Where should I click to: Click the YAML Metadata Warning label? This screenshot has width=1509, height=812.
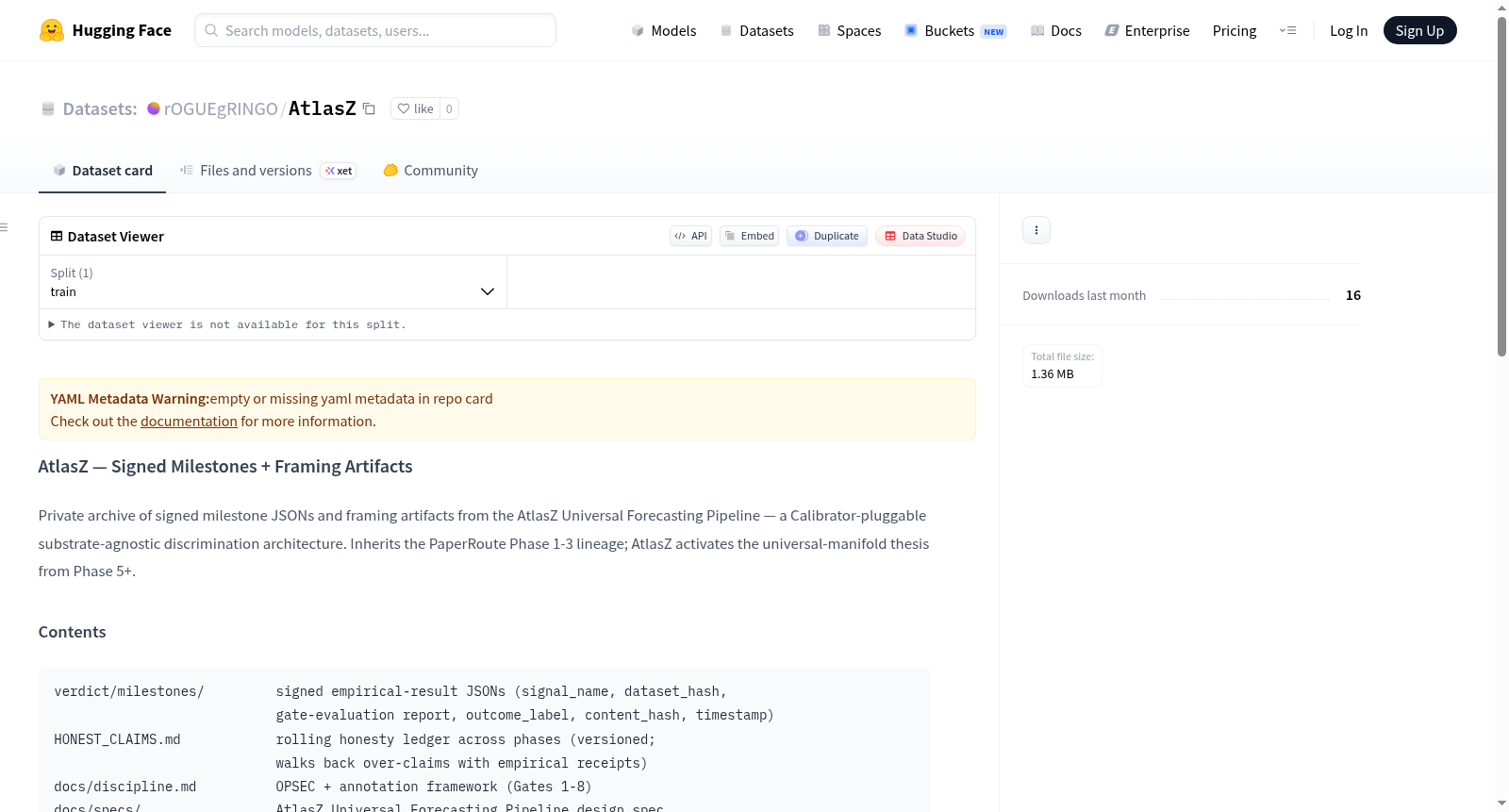[130, 399]
